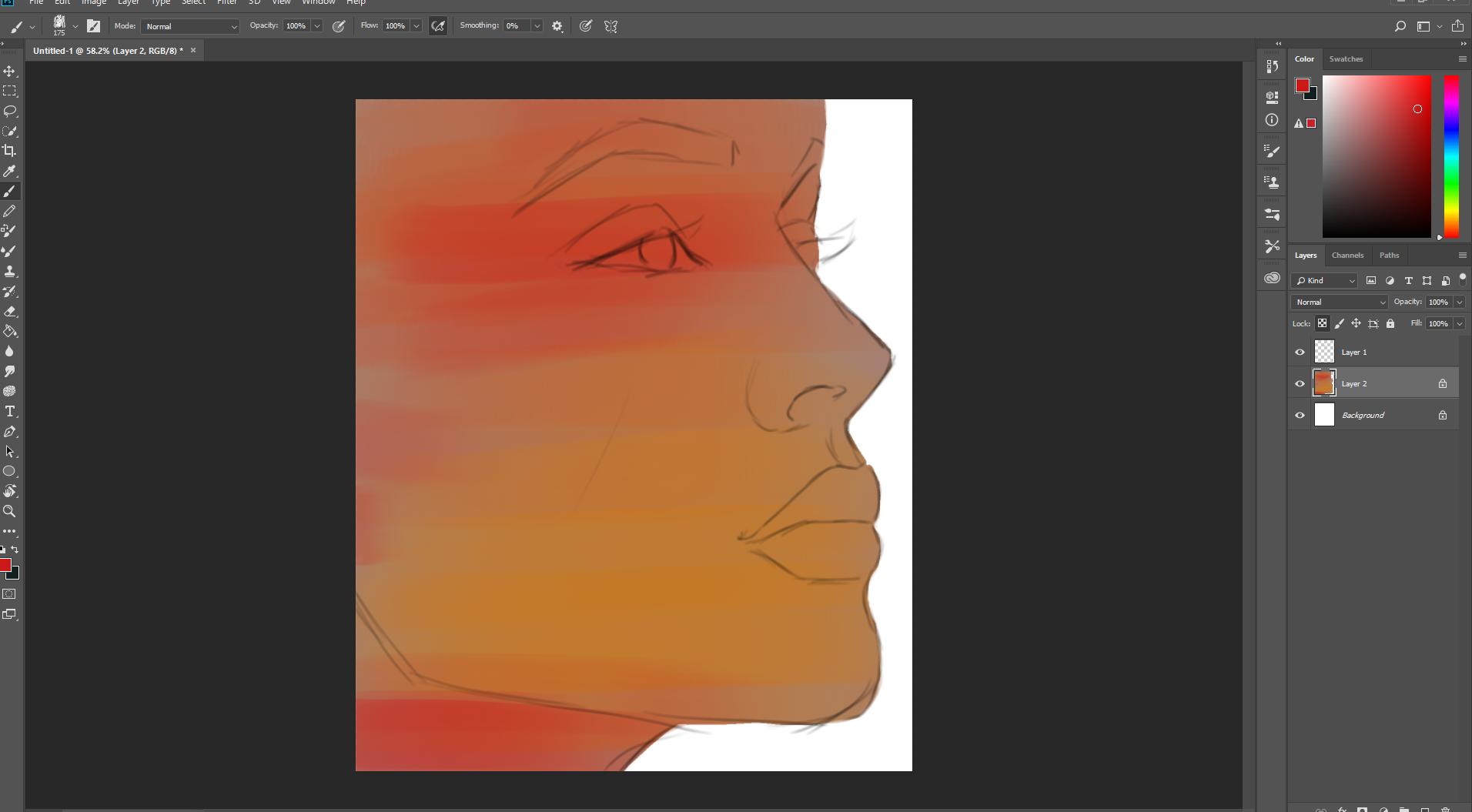
Task: Select the Move tool
Action: pos(9,71)
